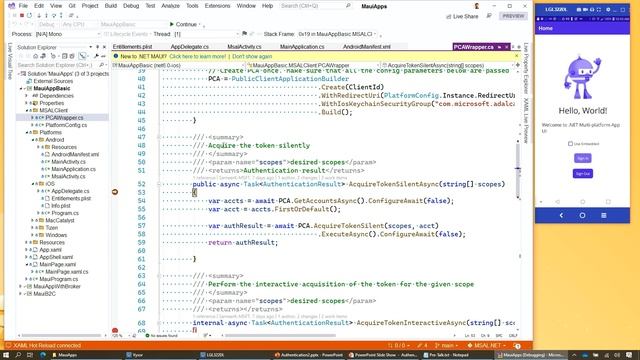Toggle Solution Explorer preview selected items icon
The height and width of the screenshot is (360, 640).
tap(83, 56)
